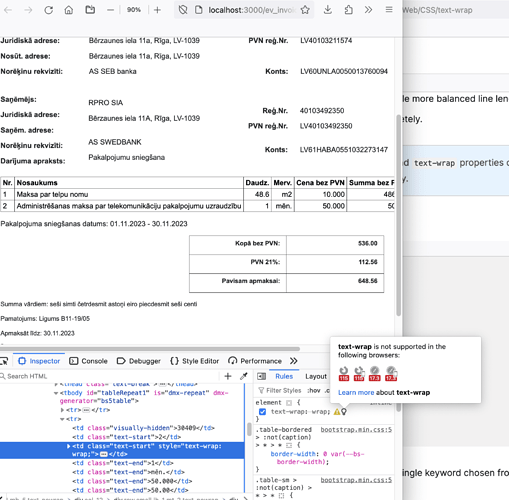Switch to the Console tab

(x=88, y=361)
